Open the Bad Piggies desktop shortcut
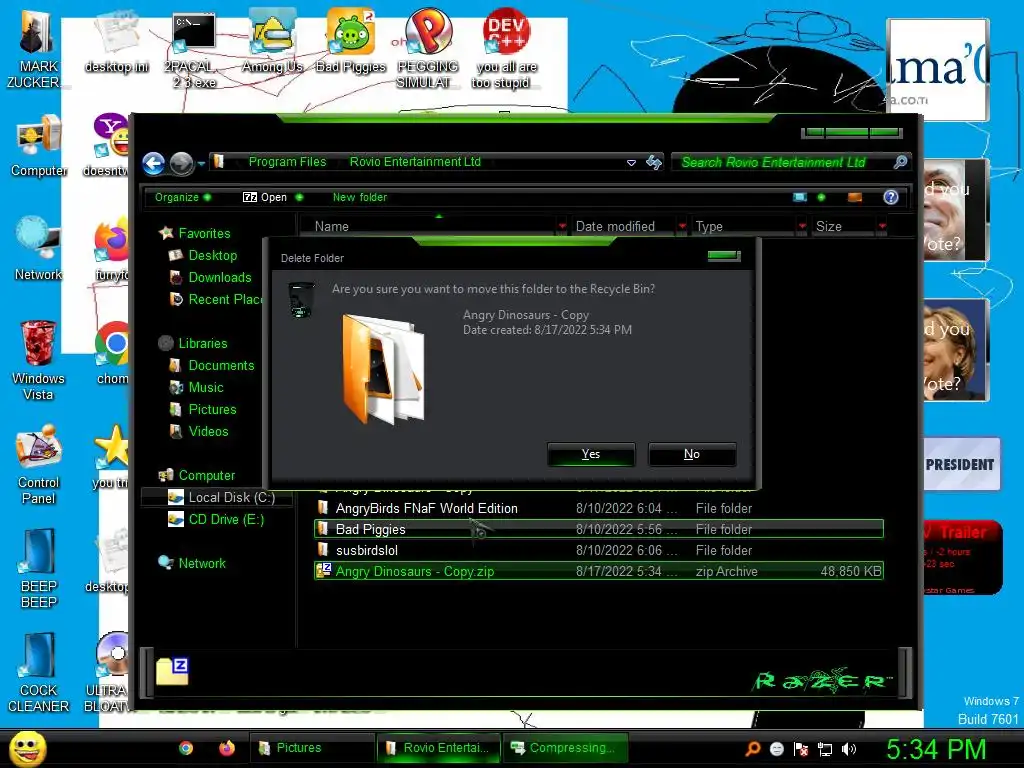Screen dimensions: 1024x768 [x=351, y=41]
